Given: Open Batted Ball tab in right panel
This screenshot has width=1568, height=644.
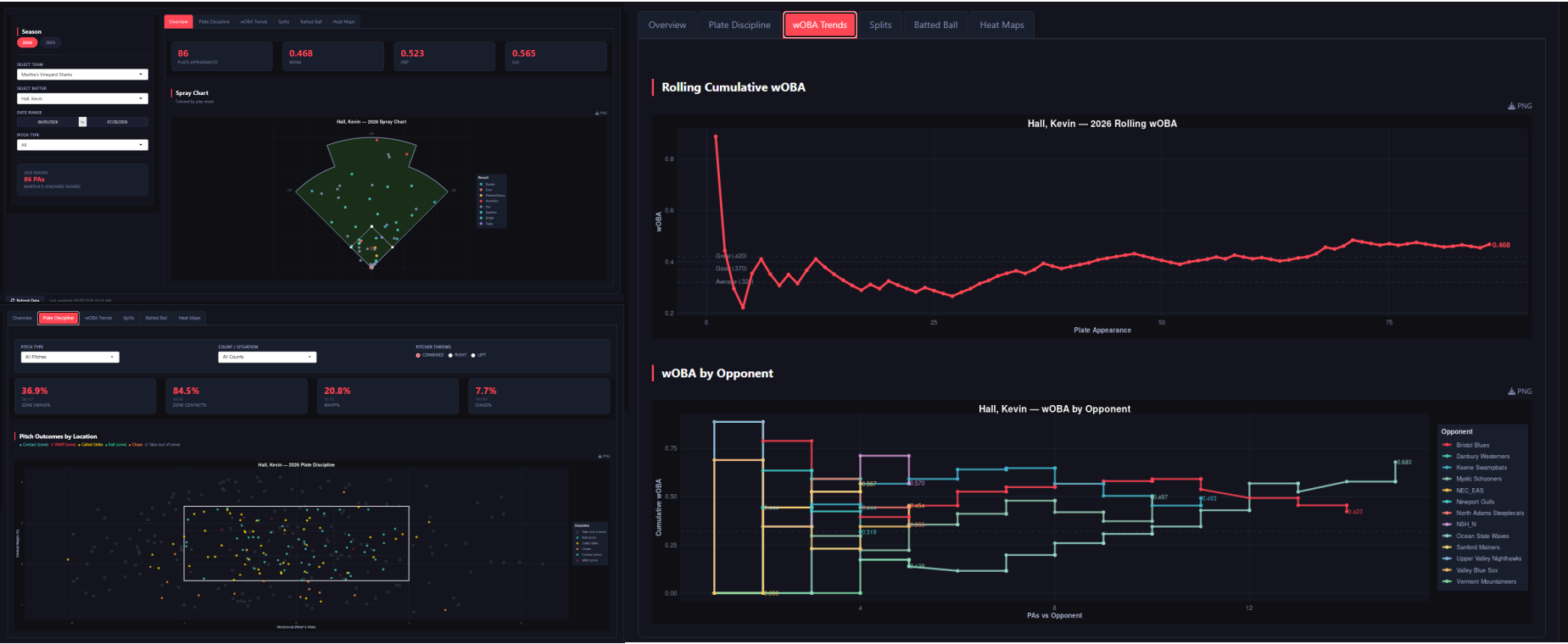Looking at the screenshot, I should 935,25.
